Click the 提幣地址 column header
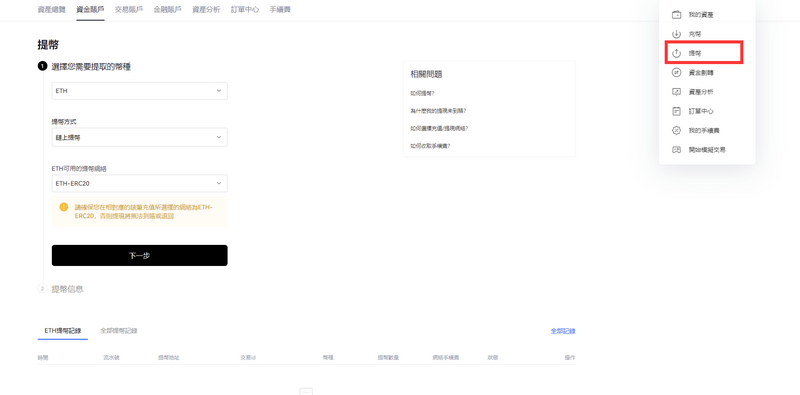Screen dimensions: 800x395 [x=169, y=358]
